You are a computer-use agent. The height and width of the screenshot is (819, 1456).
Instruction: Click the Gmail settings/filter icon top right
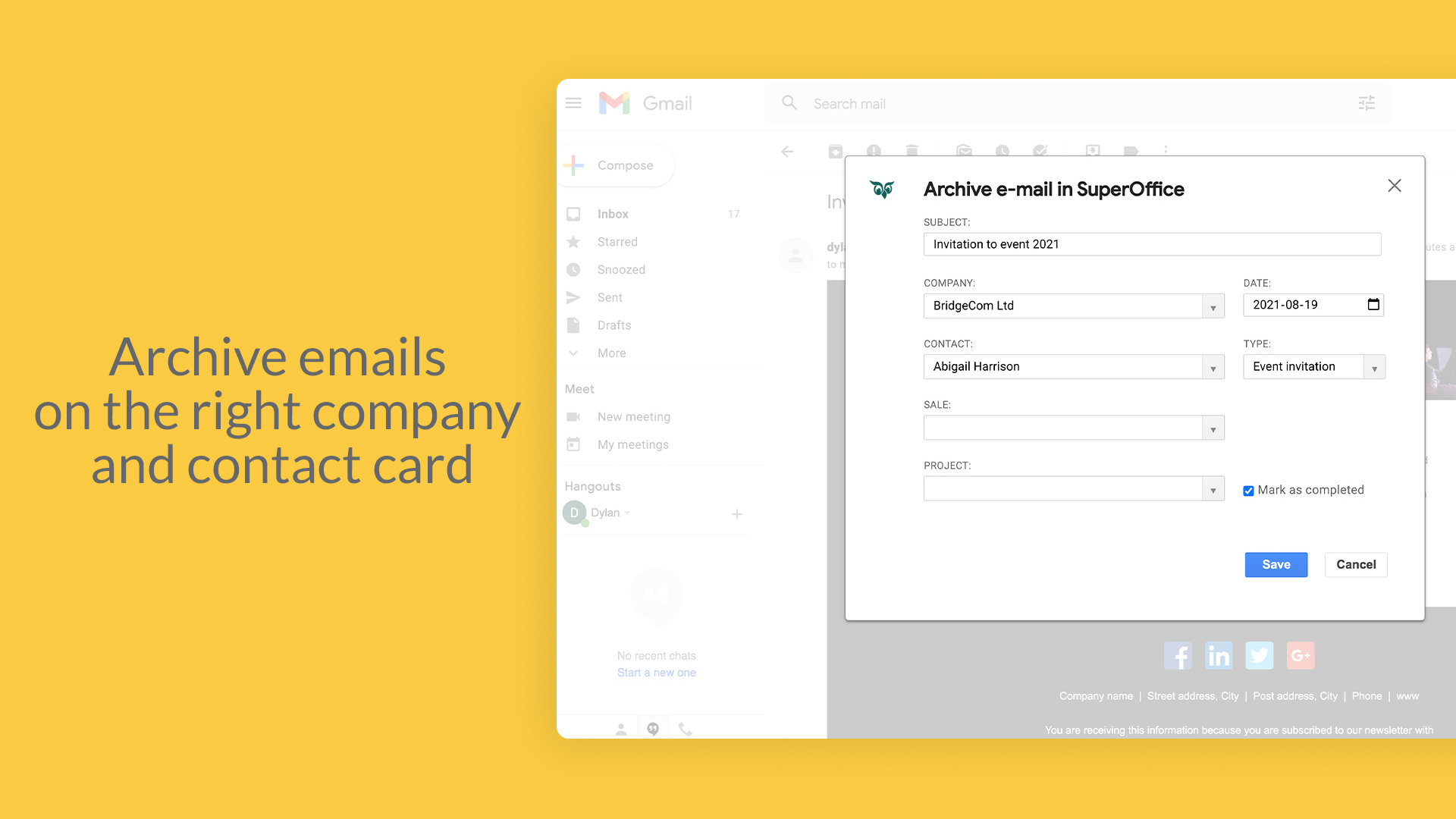tap(1367, 103)
